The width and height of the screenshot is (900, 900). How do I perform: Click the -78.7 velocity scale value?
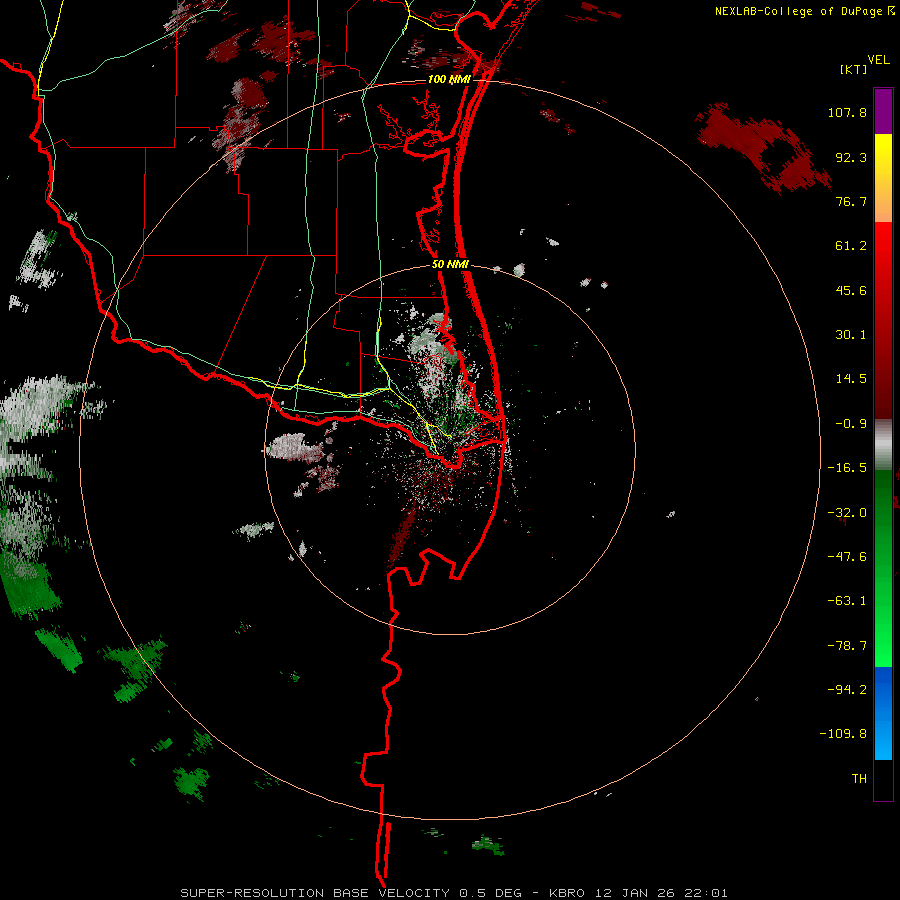847,645
